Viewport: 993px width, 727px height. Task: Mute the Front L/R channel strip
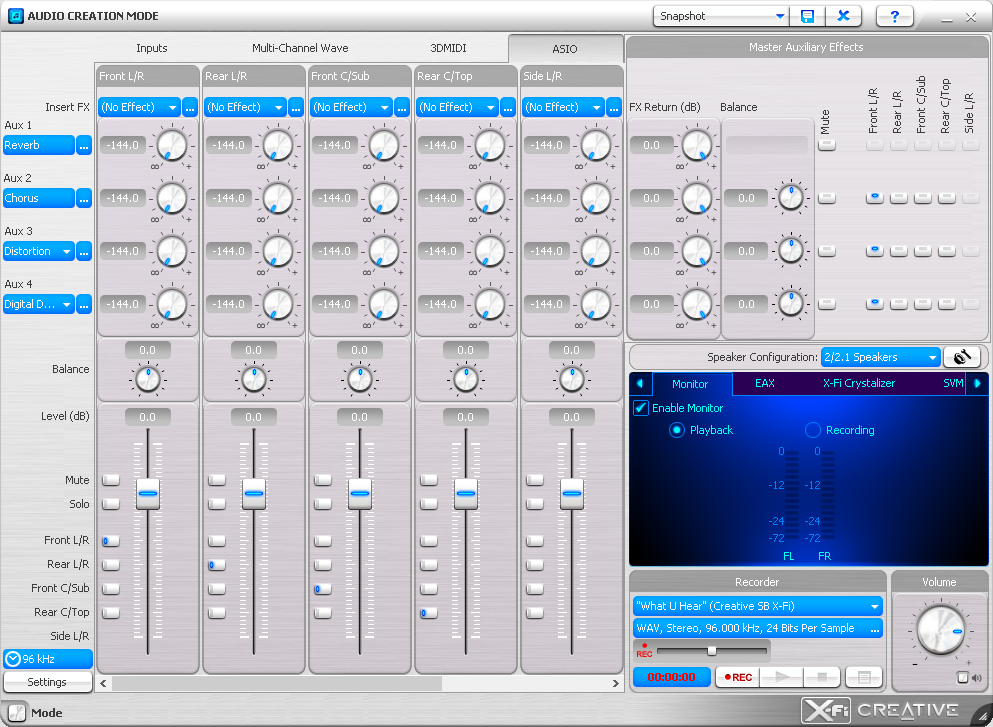(x=110, y=480)
